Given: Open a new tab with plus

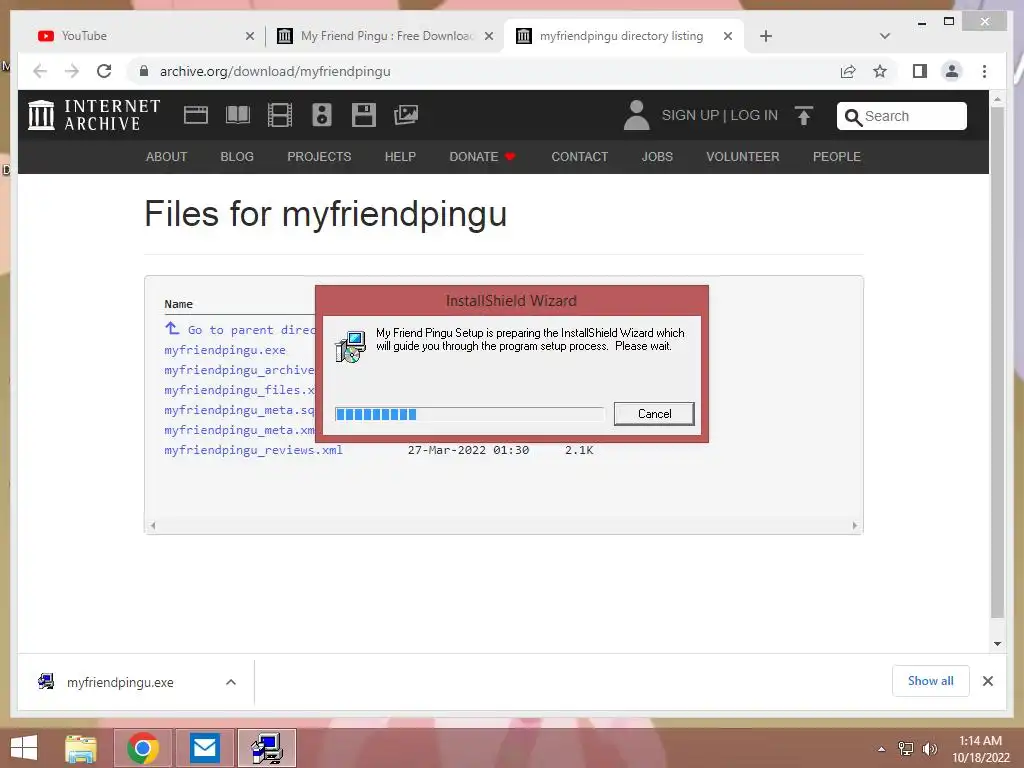Looking at the screenshot, I should point(766,36).
